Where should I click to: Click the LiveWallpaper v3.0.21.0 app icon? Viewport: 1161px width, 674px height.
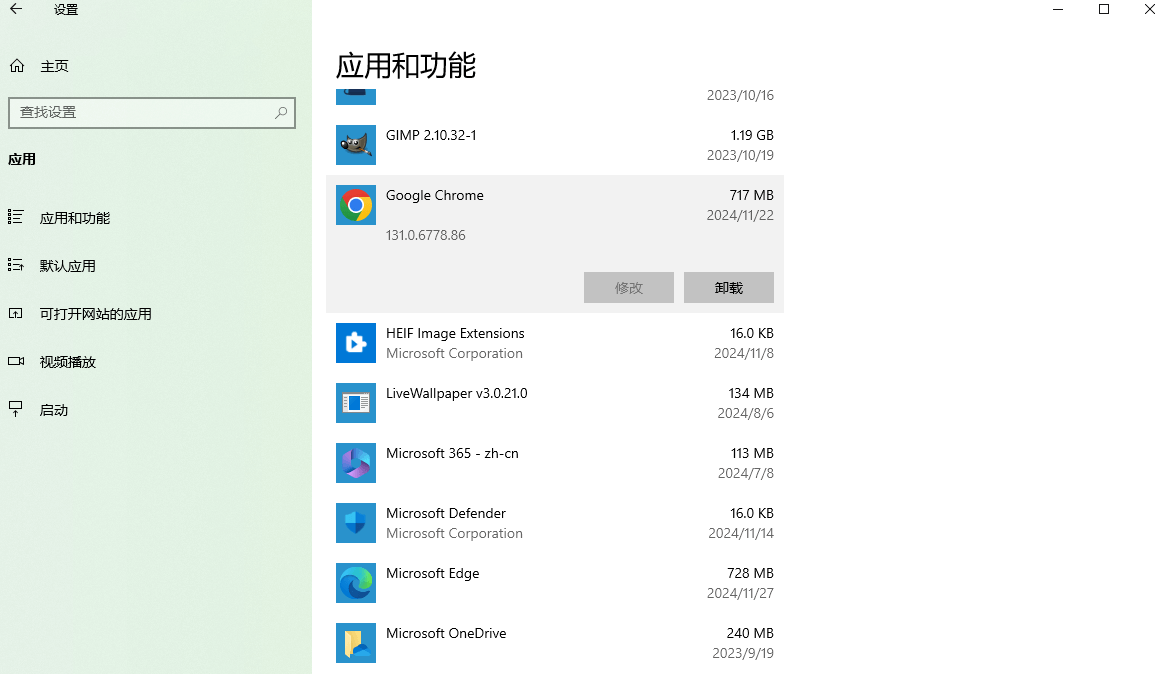pyautogui.click(x=355, y=403)
